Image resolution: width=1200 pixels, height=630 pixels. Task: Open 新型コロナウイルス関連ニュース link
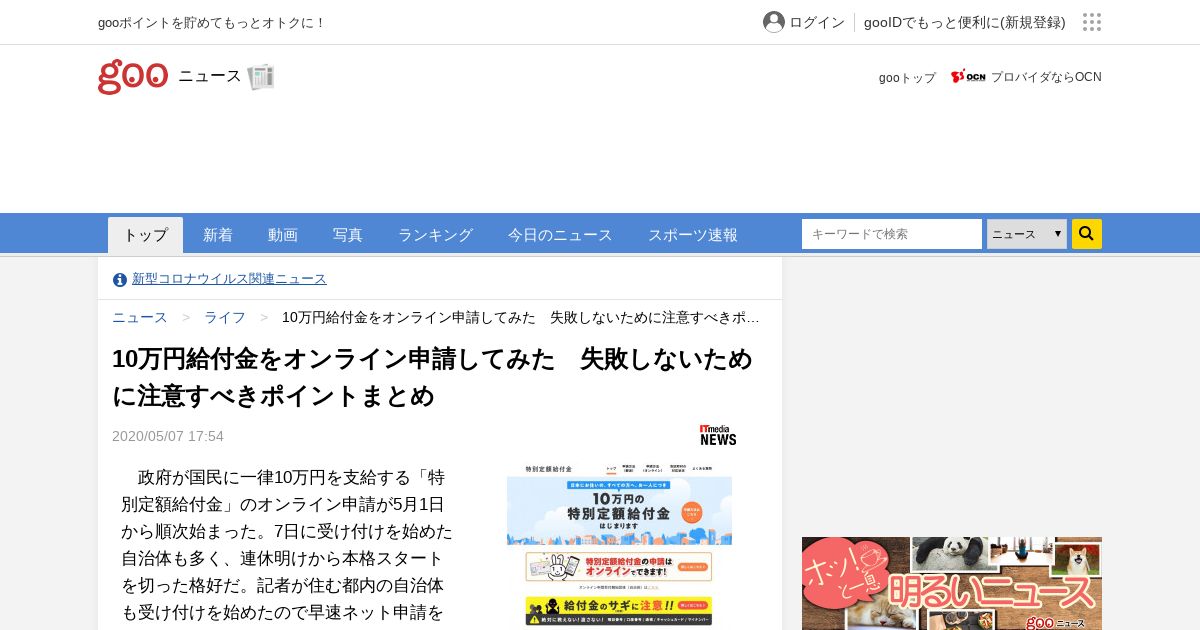point(229,279)
